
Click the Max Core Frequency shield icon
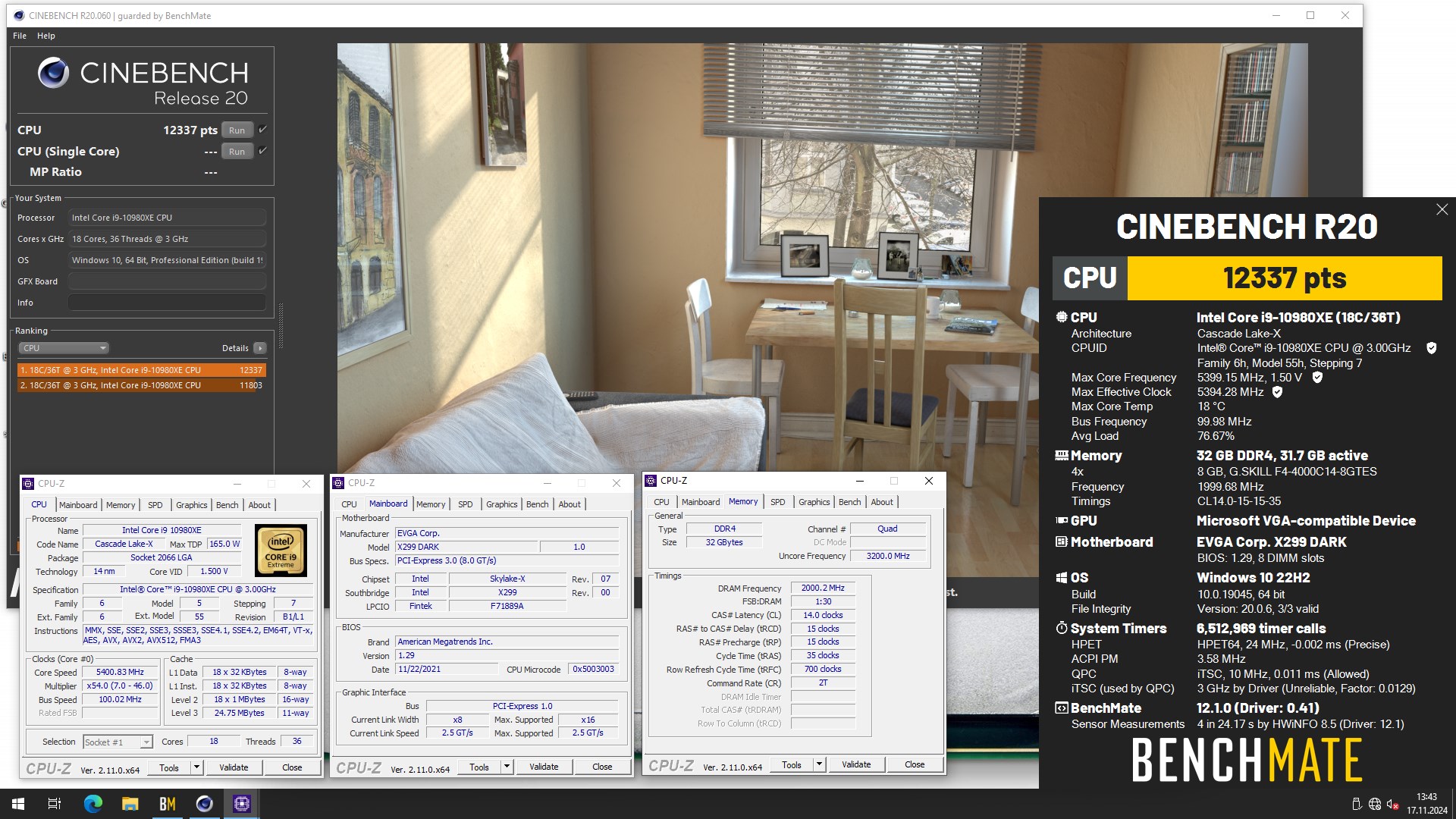(1317, 378)
